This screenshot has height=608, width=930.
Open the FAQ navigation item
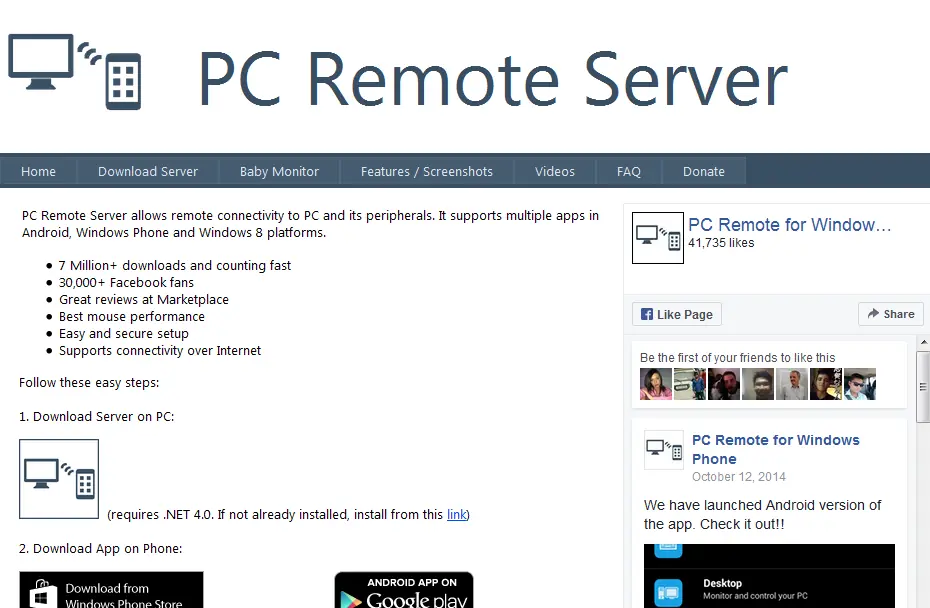coord(629,171)
